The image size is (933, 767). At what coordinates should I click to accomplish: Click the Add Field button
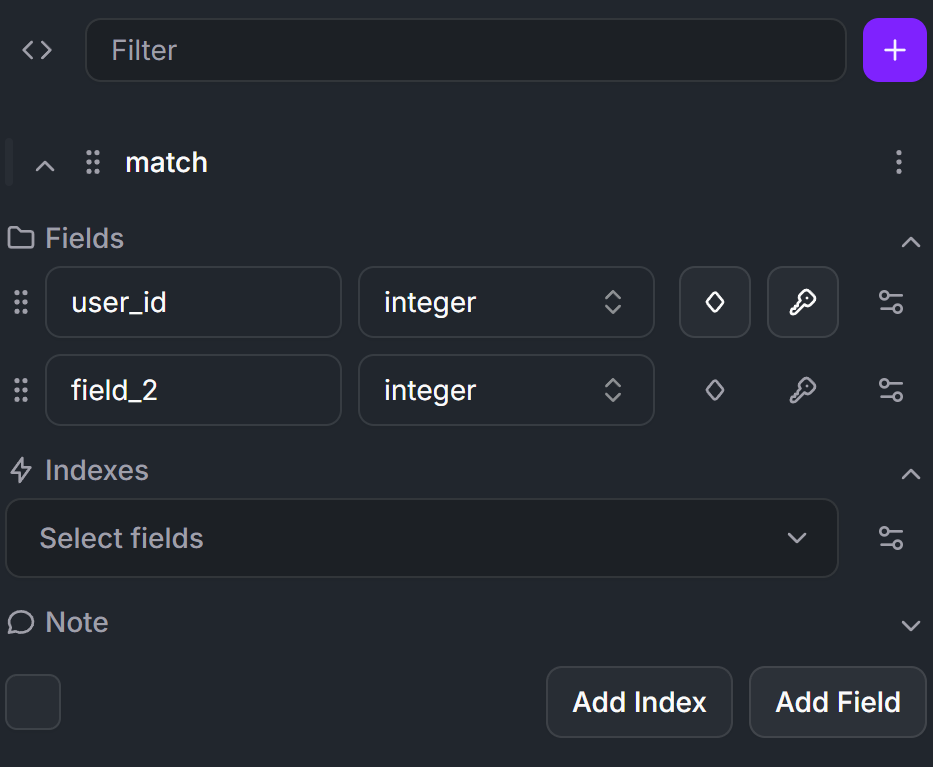click(838, 702)
